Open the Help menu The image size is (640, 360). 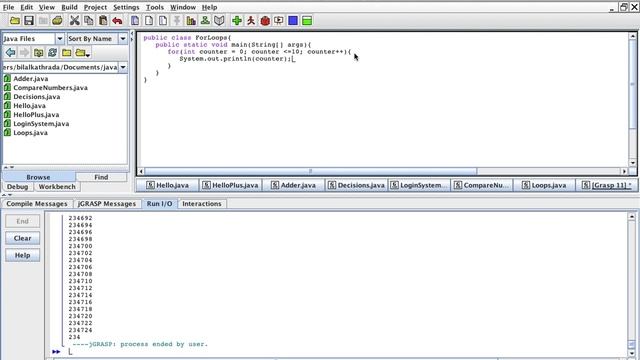tap(209, 7)
